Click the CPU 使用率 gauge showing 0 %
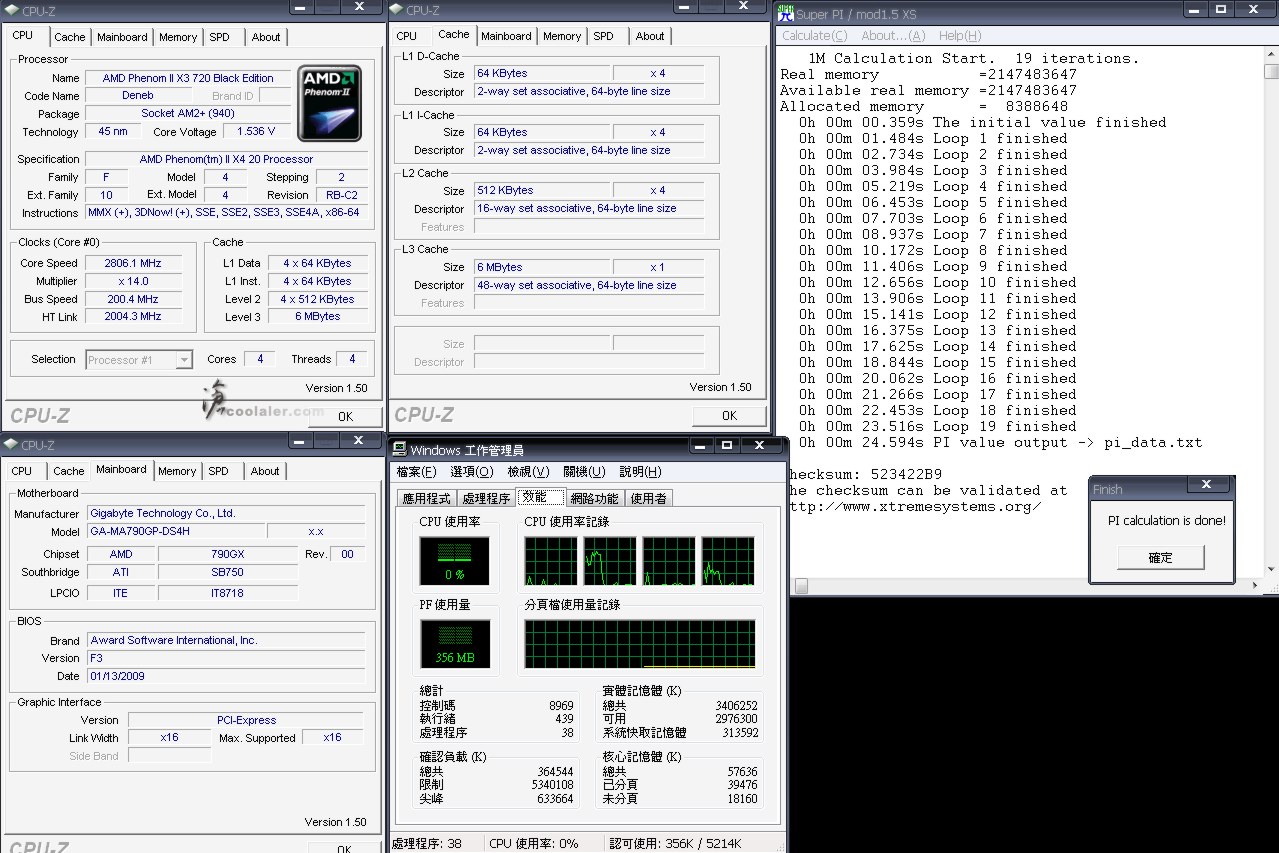This screenshot has width=1279, height=853. (455, 561)
